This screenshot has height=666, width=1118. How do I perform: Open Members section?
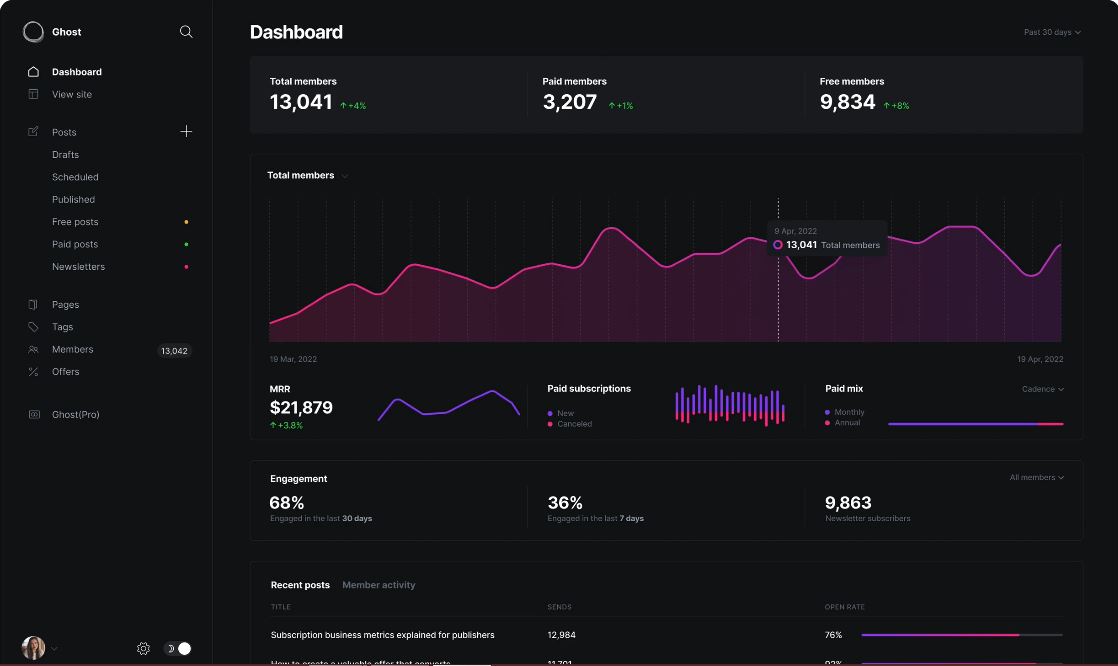73,349
